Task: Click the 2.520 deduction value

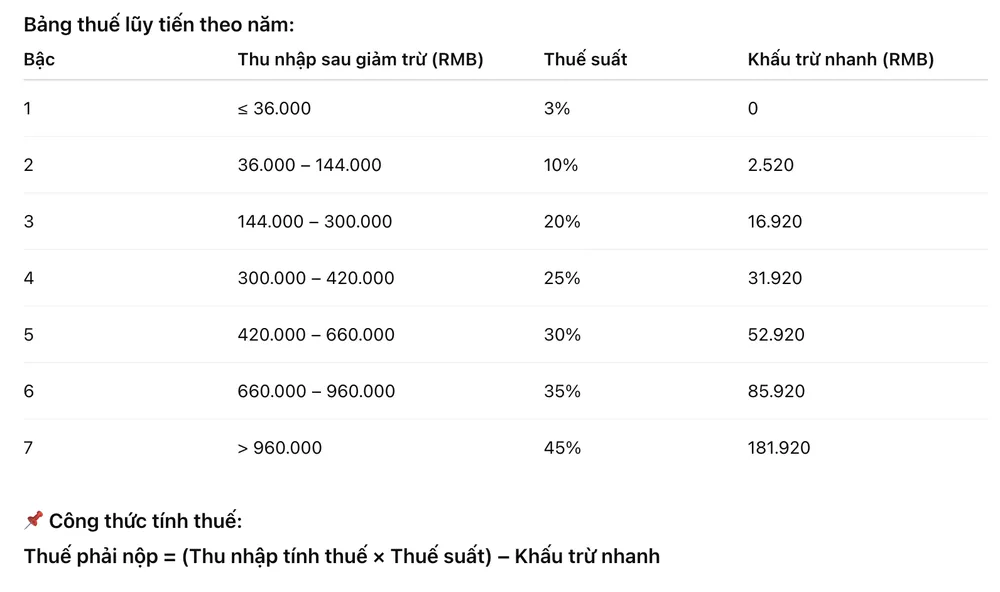Action: [x=770, y=165]
